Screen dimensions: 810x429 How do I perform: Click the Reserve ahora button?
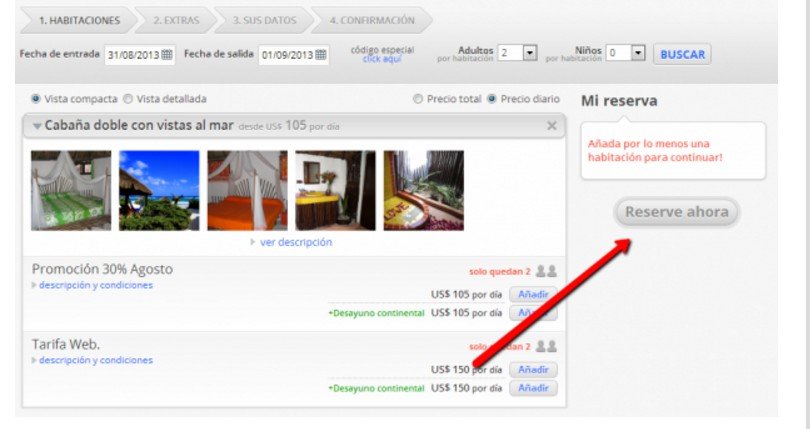pyautogui.click(x=677, y=212)
